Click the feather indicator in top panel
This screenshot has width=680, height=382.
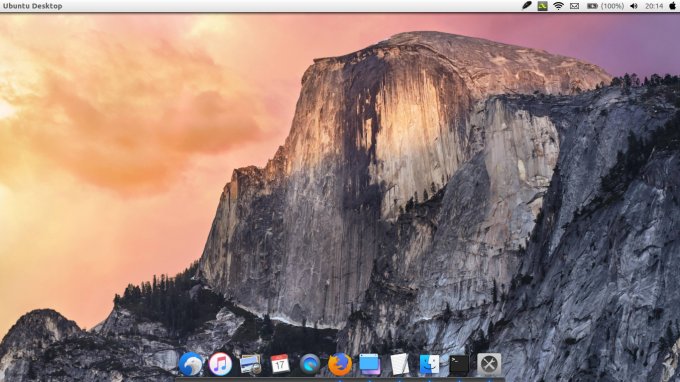(x=526, y=6)
